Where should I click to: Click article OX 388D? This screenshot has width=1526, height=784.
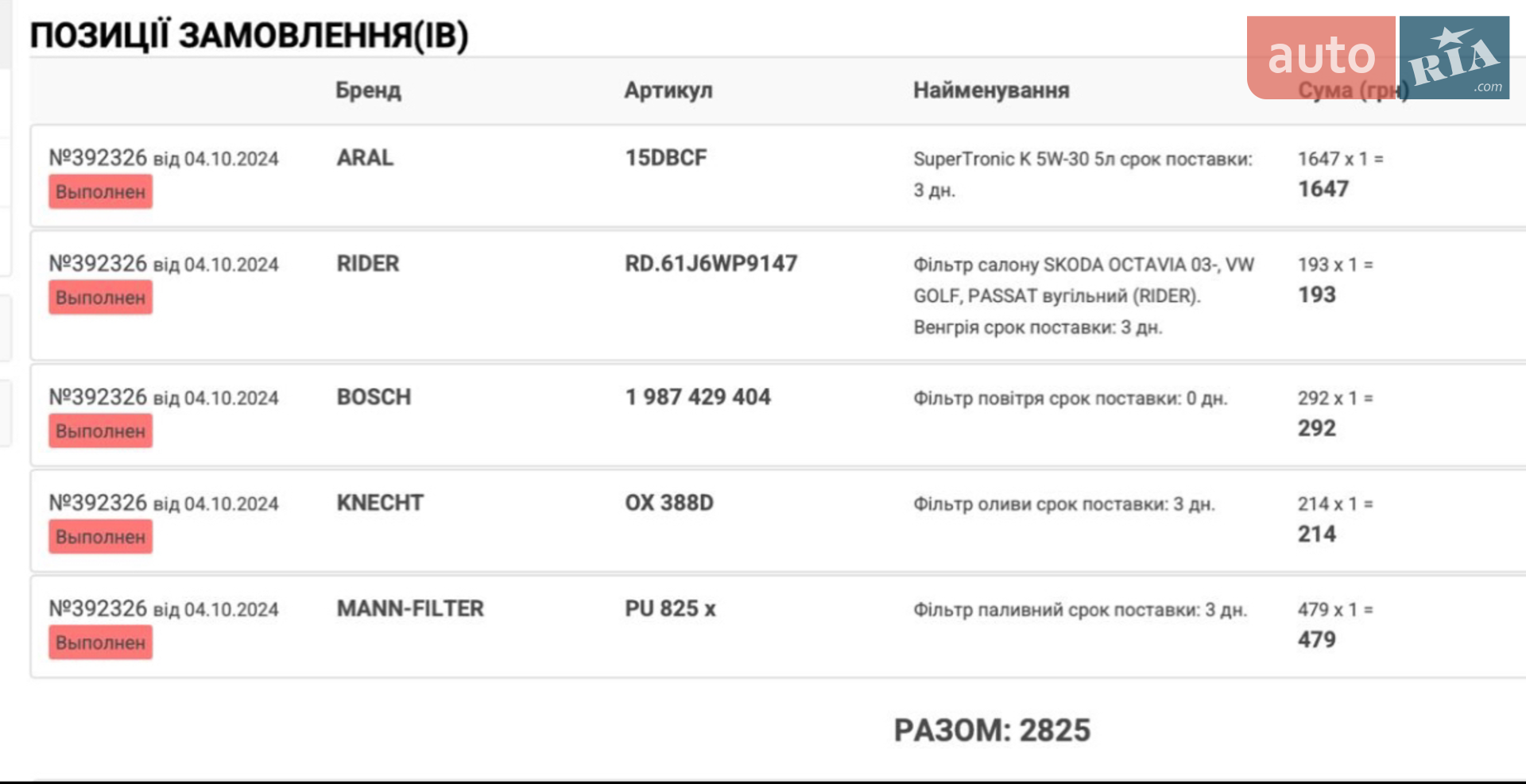[669, 503]
